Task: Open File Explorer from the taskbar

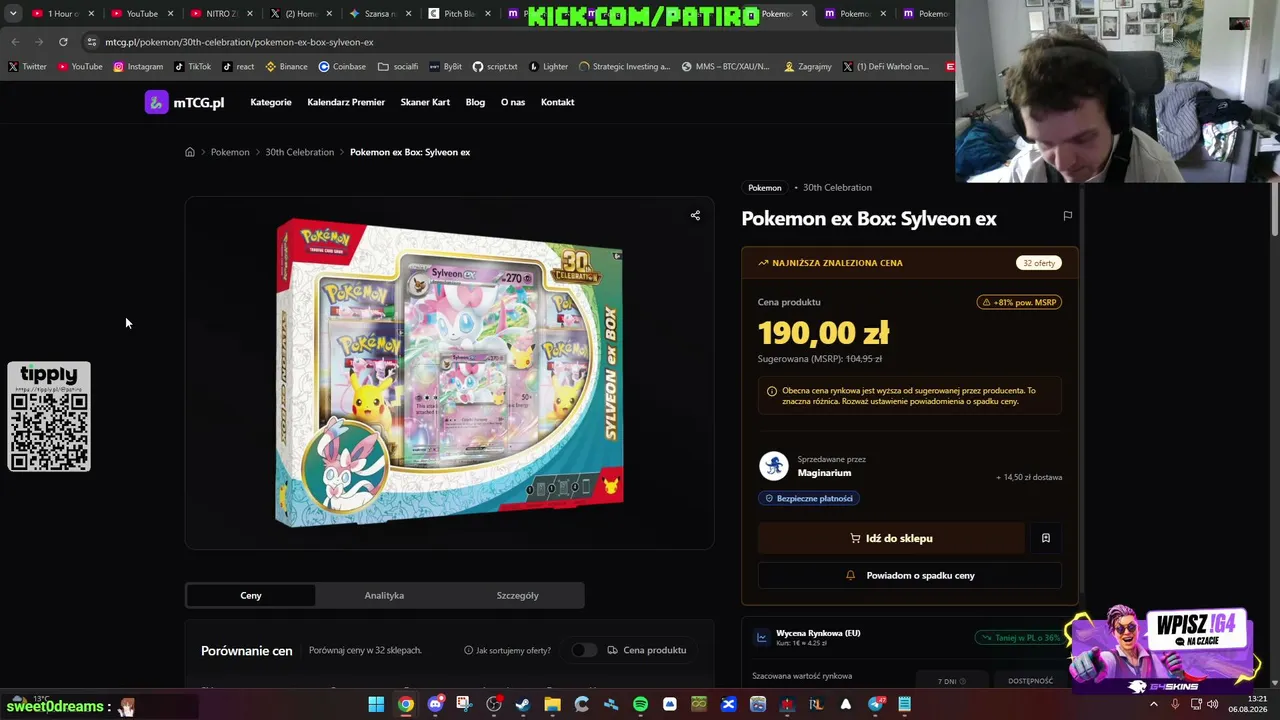Action: tap(552, 705)
